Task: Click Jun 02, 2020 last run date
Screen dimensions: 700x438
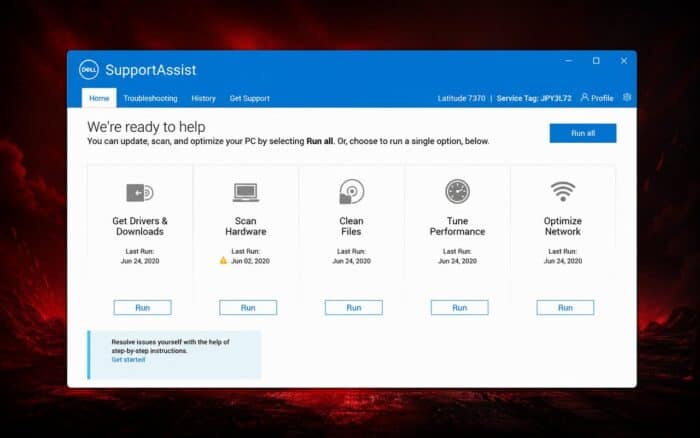Action: tap(250, 261)
